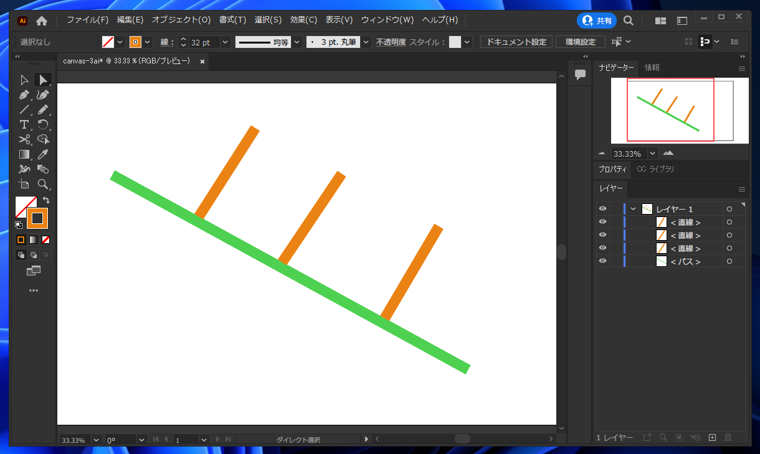Select the Selection tool (hollow arrow)

(24, 80)
